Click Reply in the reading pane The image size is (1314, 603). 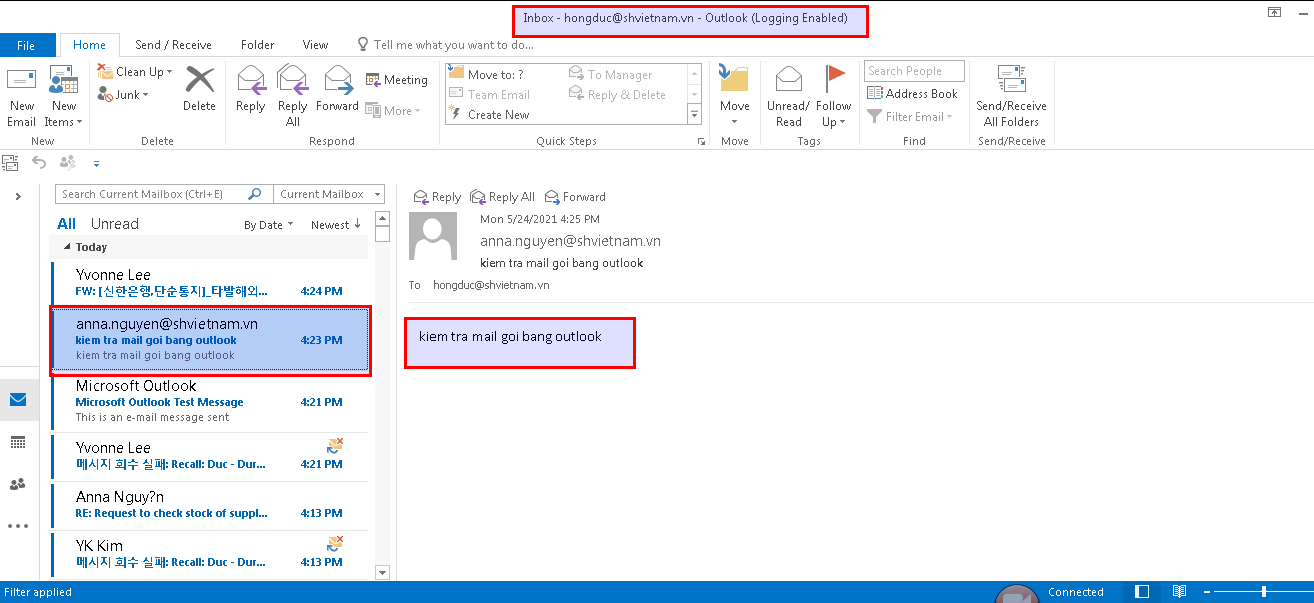point(437,197)
